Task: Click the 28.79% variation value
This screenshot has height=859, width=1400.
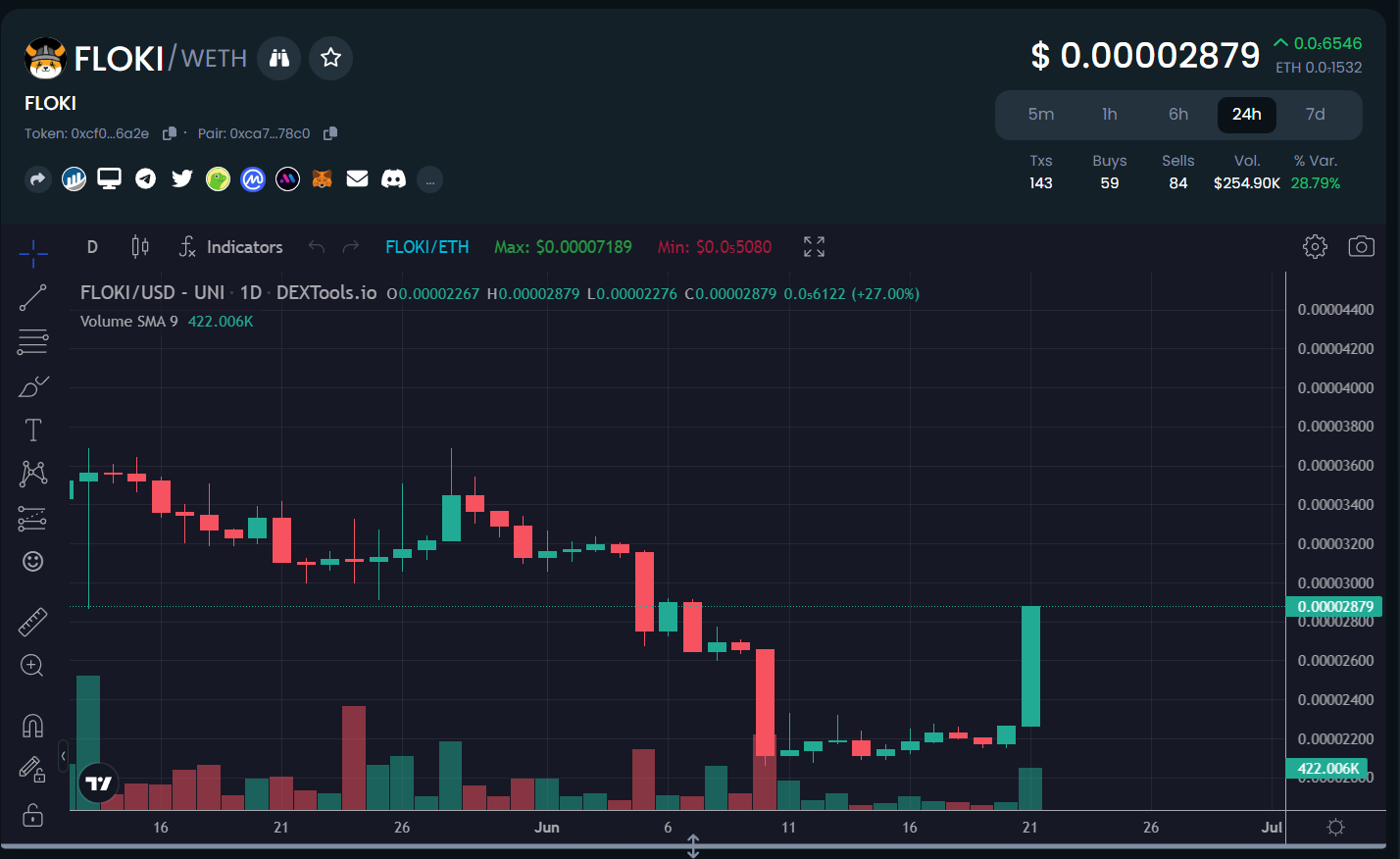Action: click(1316, 183)
